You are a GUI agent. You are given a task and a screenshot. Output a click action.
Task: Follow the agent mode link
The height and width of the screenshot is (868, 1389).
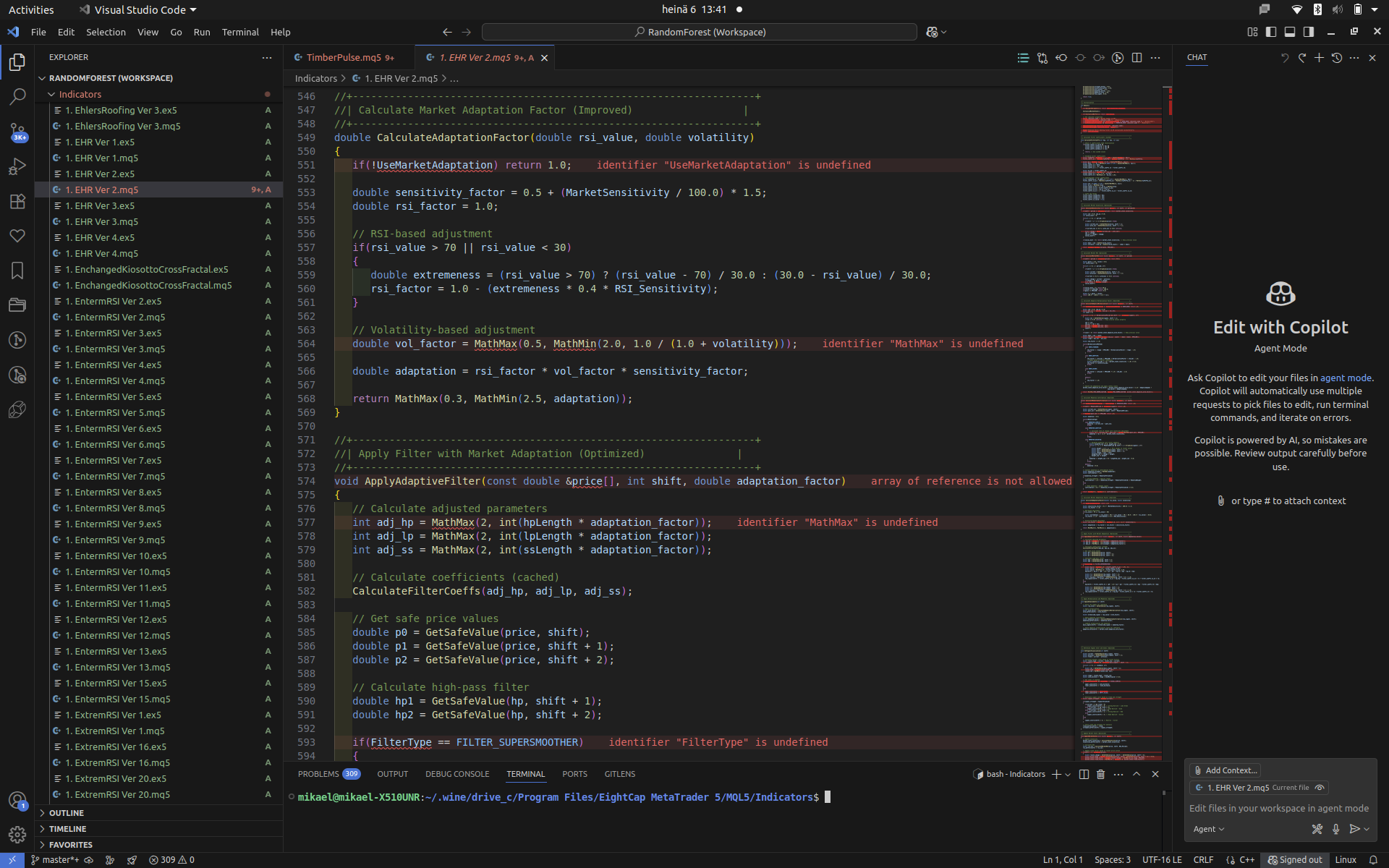click(x=1345, y=378)
